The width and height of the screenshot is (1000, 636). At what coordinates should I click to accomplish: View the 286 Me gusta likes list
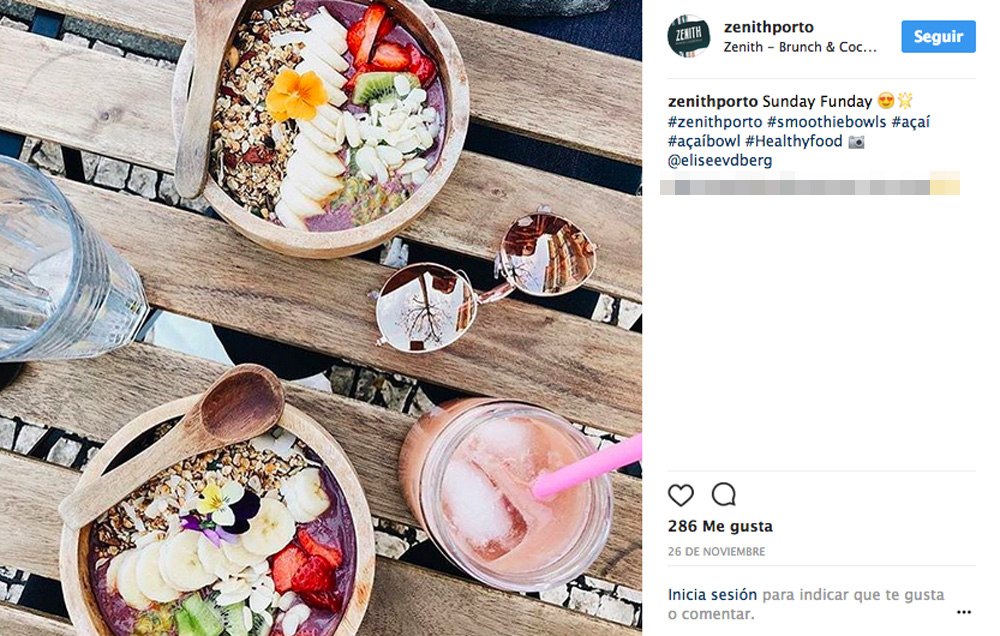(x=720, y=526)
